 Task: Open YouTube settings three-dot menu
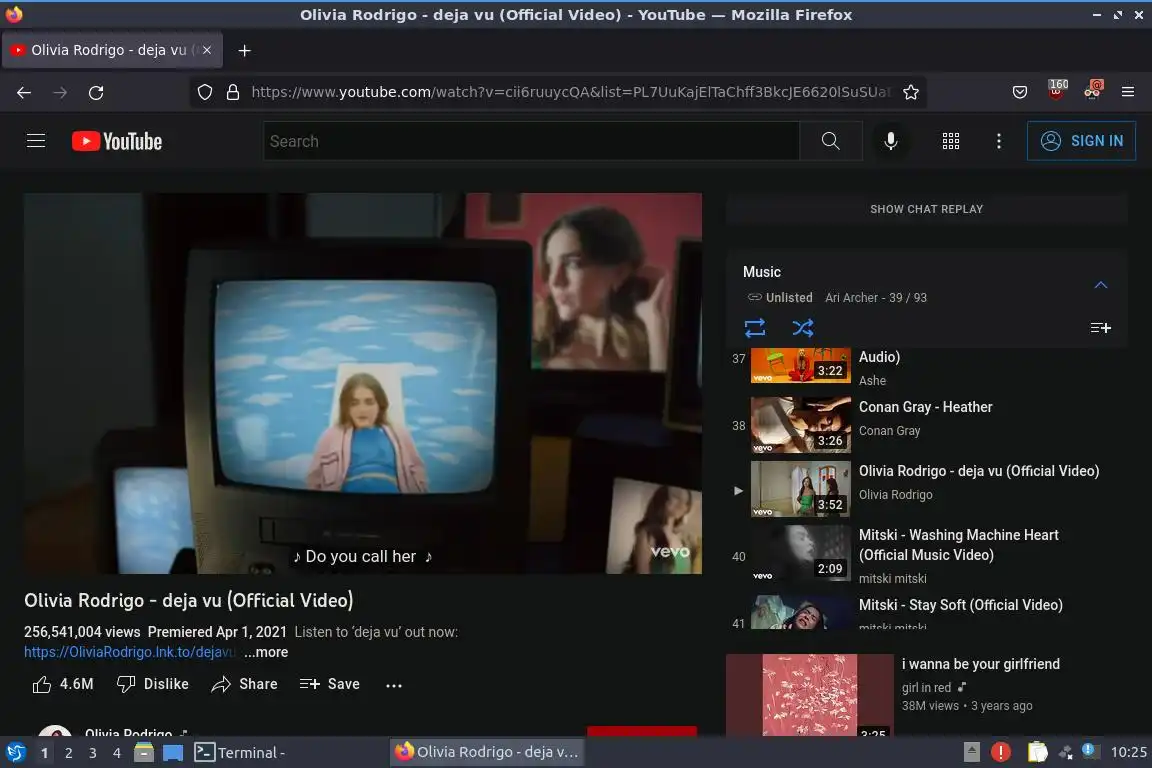998,141
